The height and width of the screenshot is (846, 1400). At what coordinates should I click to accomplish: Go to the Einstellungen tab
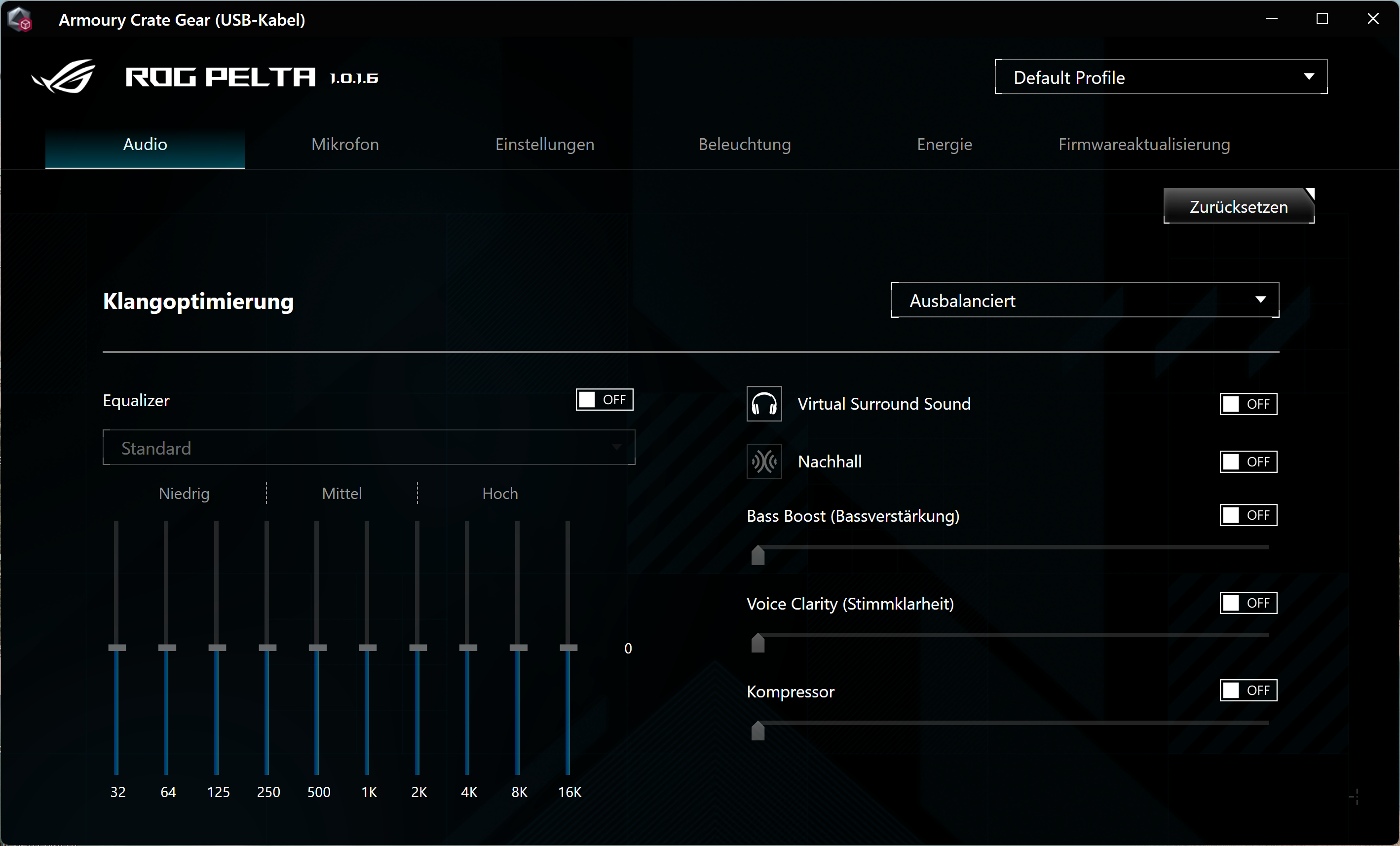click(x=545, y=144)
